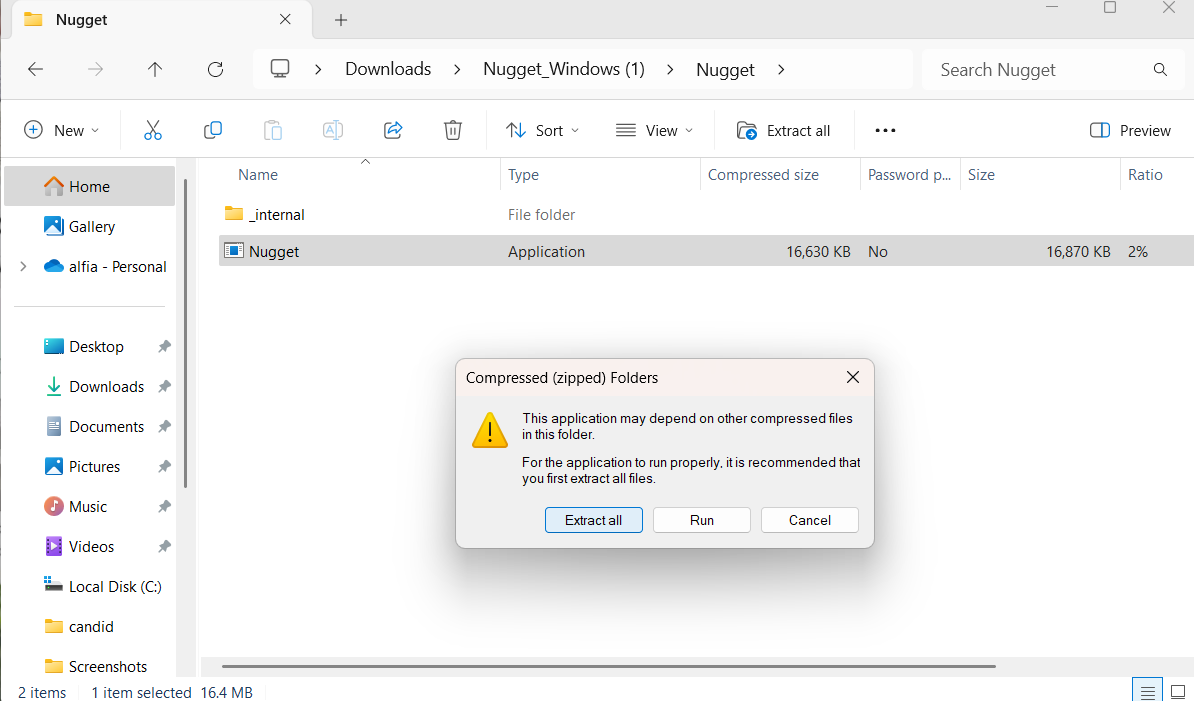Image resolution: width=1194 pixels, height=701 pixels.
Task: Switch to details view icon in status bar
Action: 1147,693
